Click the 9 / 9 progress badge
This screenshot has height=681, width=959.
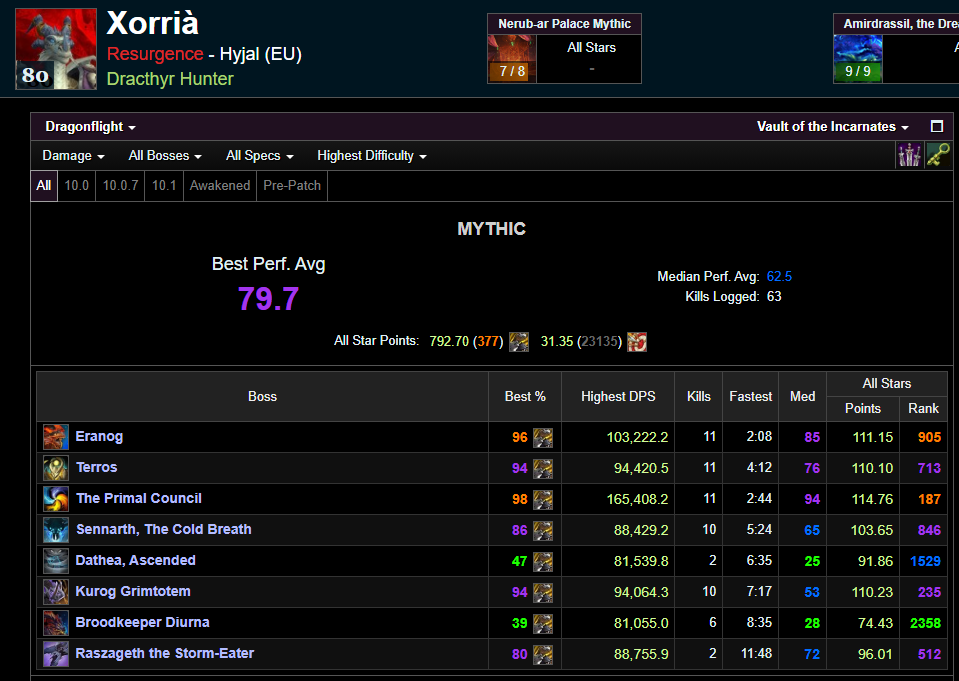(x=857, y=72)
